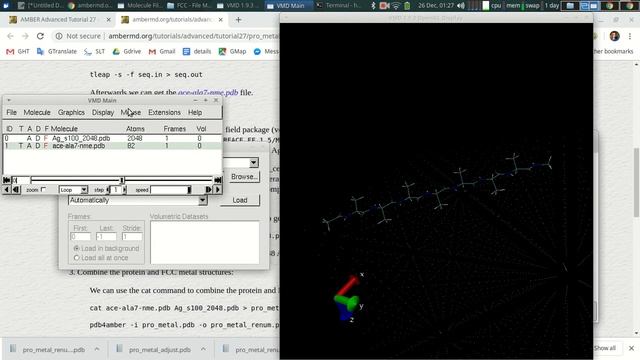This screenshot has width=640, height=360.
Task: Toggle the zoom checkbox in VMD Main
Action: point(43,189)
